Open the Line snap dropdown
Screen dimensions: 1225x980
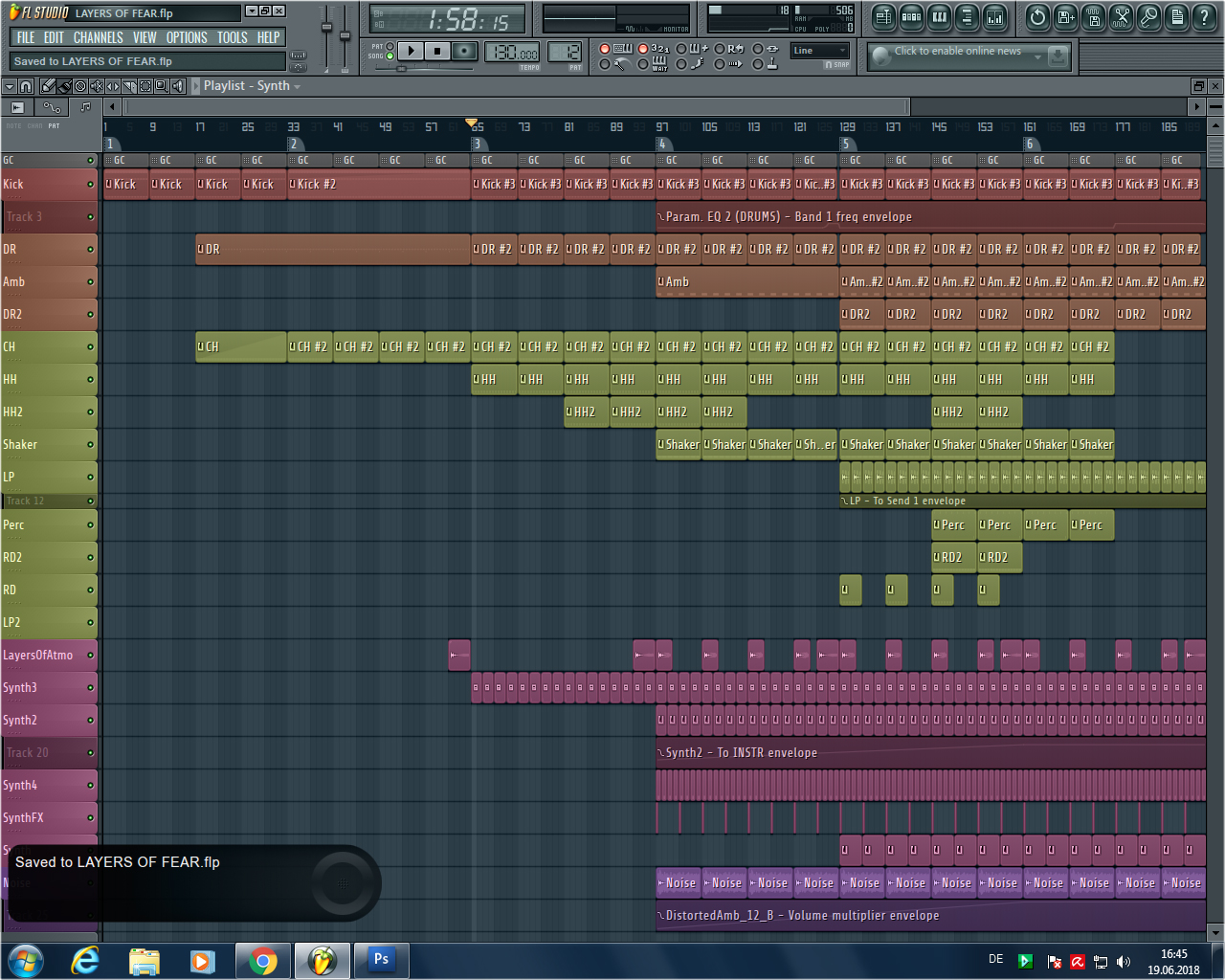pos(820,51)
